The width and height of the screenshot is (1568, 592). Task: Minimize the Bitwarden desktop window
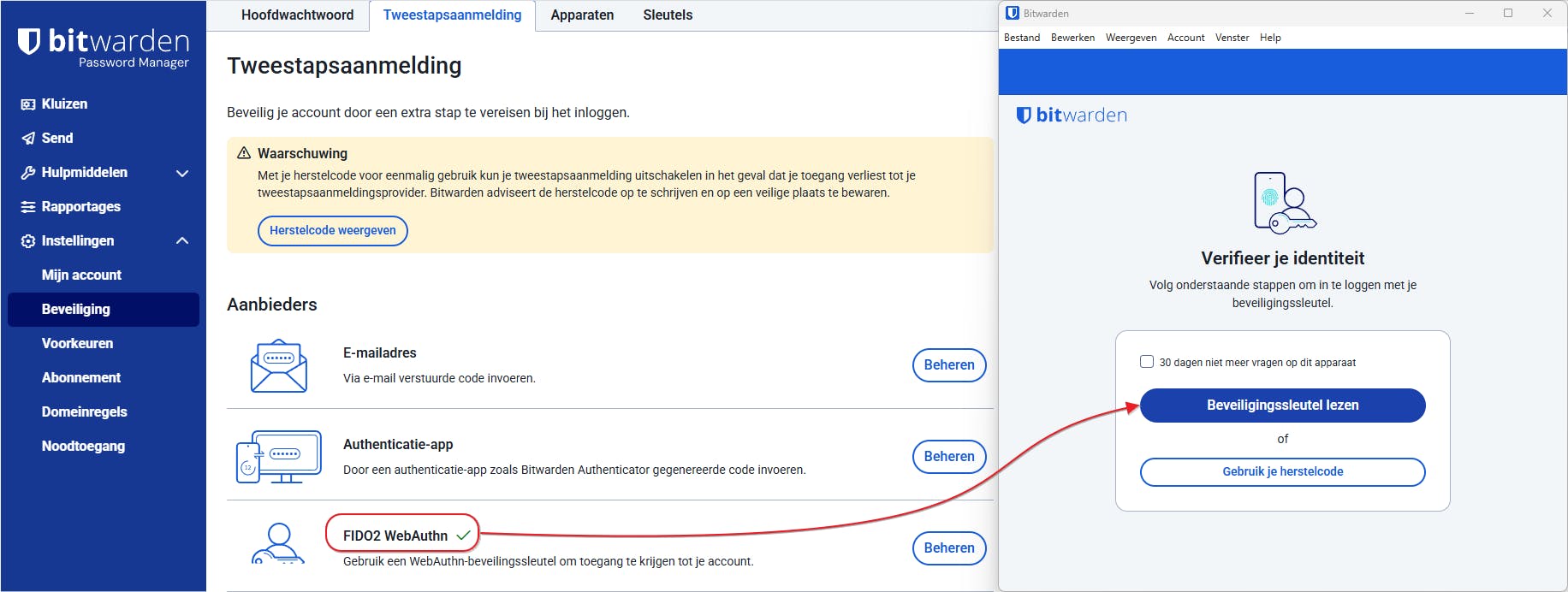pos(1470,13)
